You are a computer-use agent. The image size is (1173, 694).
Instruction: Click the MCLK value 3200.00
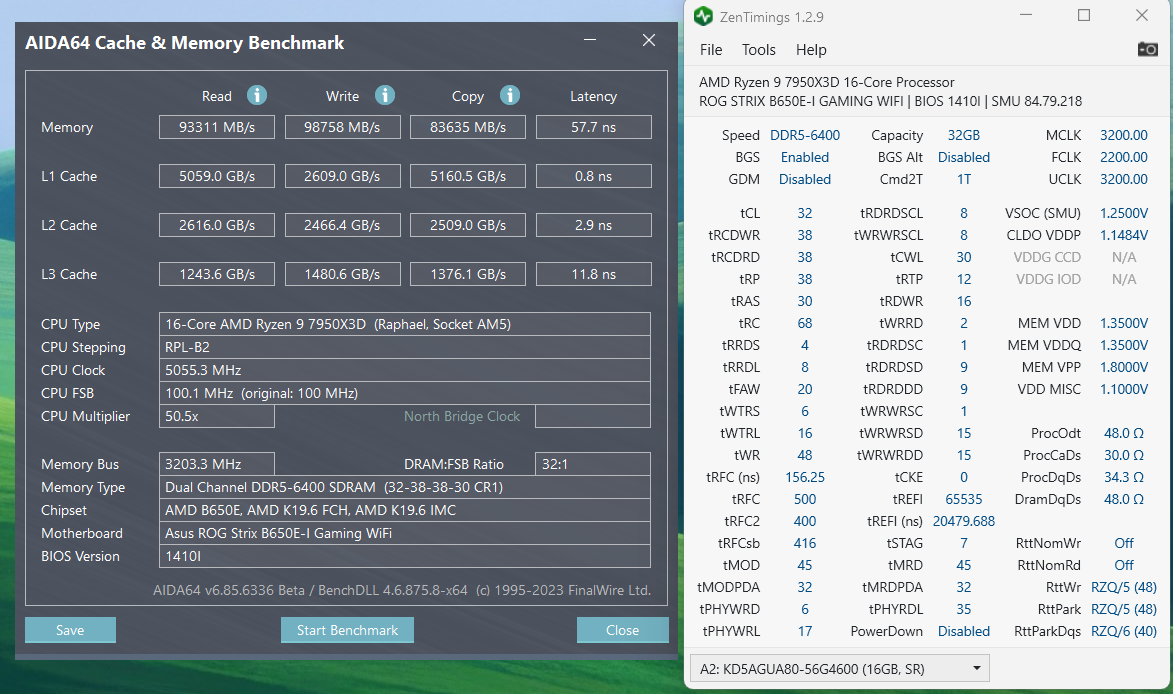coord(1124,135)
